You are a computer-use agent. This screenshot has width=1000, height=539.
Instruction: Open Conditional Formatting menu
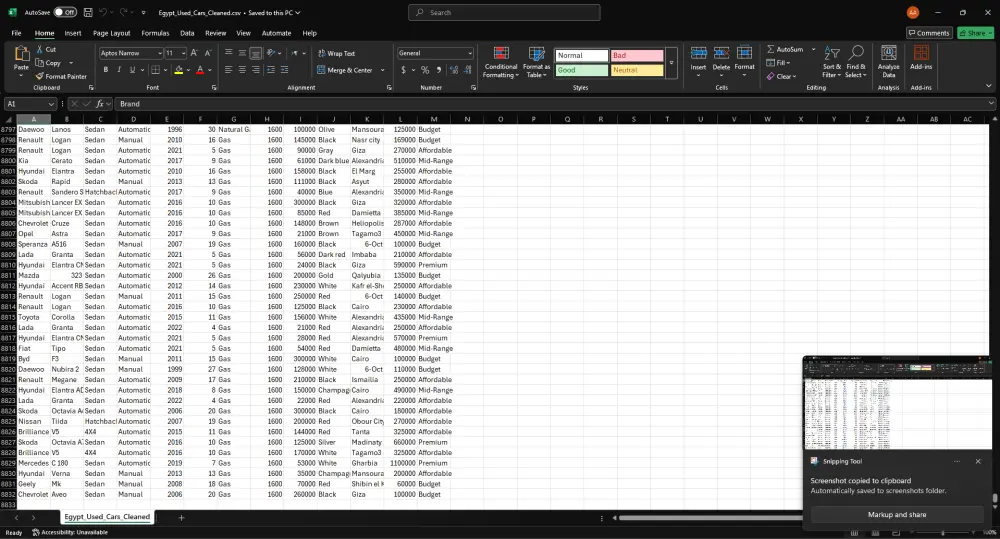[x=501, y=62]
